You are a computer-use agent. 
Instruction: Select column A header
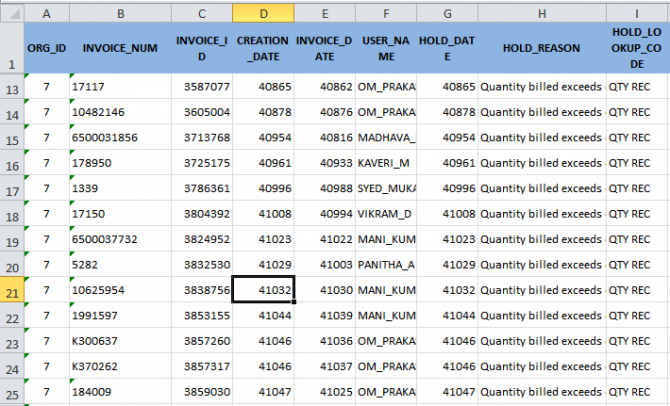[47, 12]
